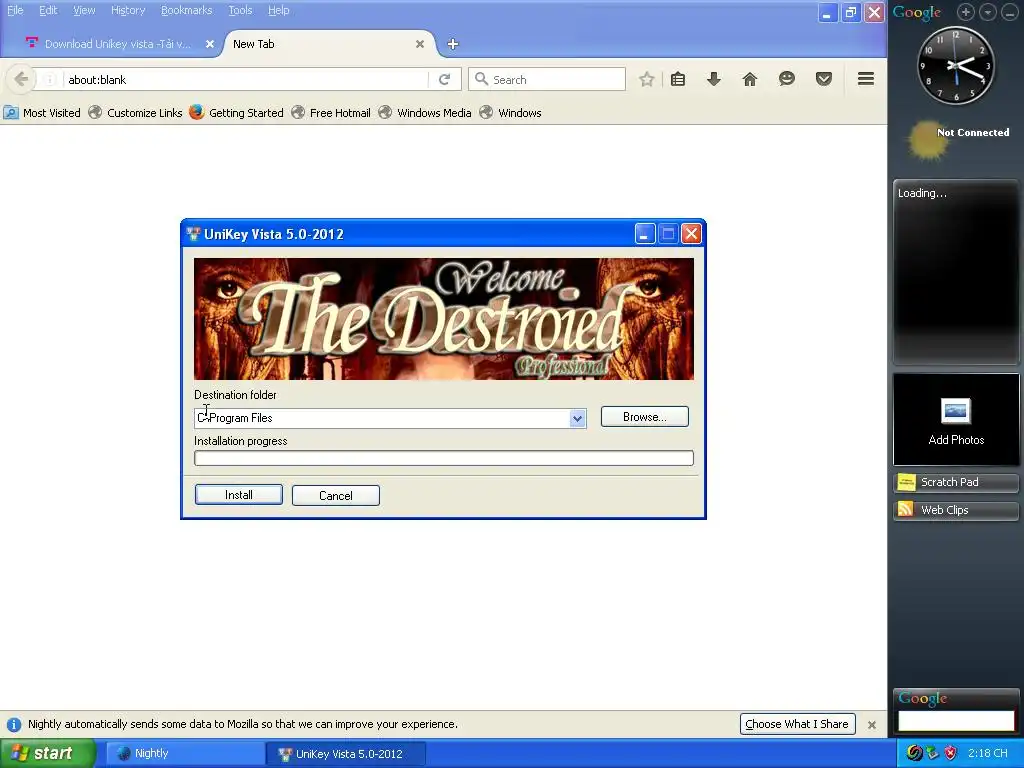Open the Web Clips gadget

click(955, 510)
